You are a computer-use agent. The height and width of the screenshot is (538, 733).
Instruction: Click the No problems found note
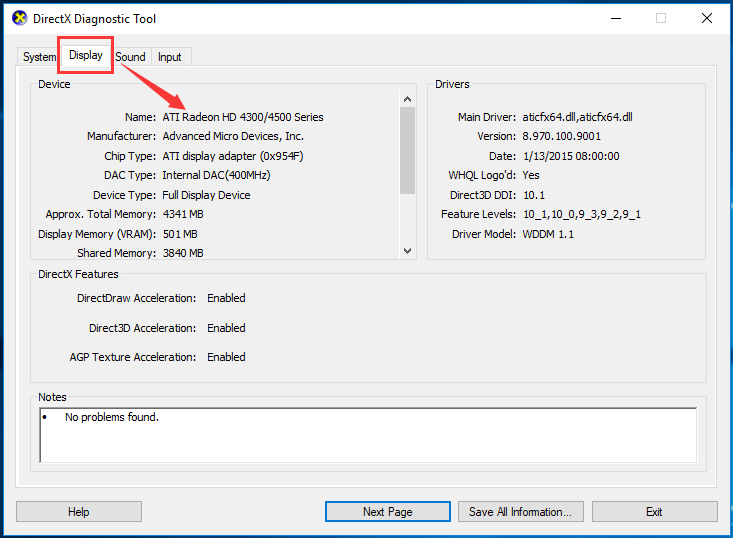tap(112, 417)
